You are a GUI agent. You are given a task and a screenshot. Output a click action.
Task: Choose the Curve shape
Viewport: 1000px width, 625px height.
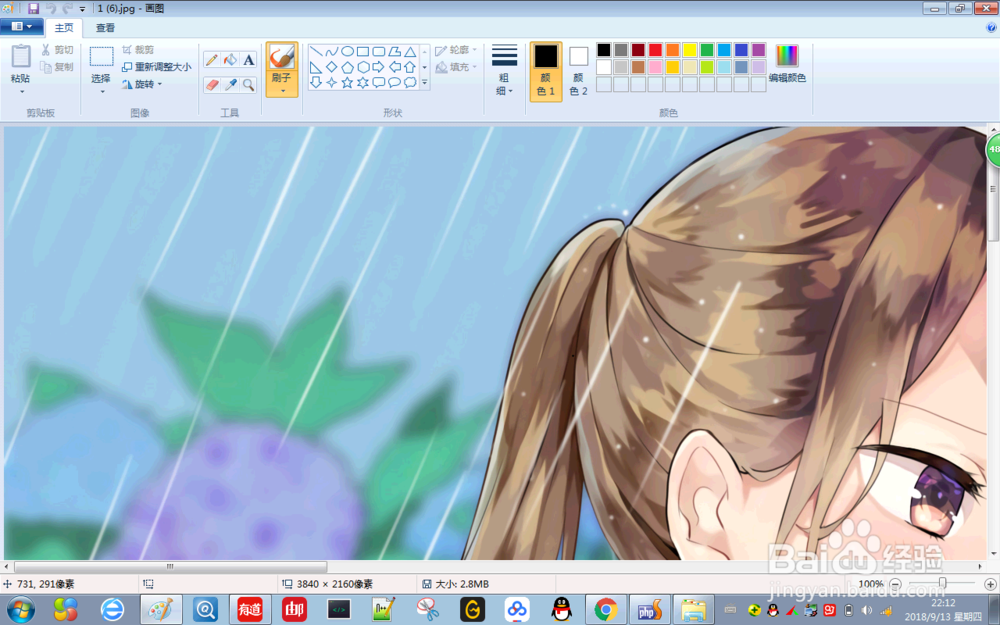pyautogui.click(x=332, y=52)
